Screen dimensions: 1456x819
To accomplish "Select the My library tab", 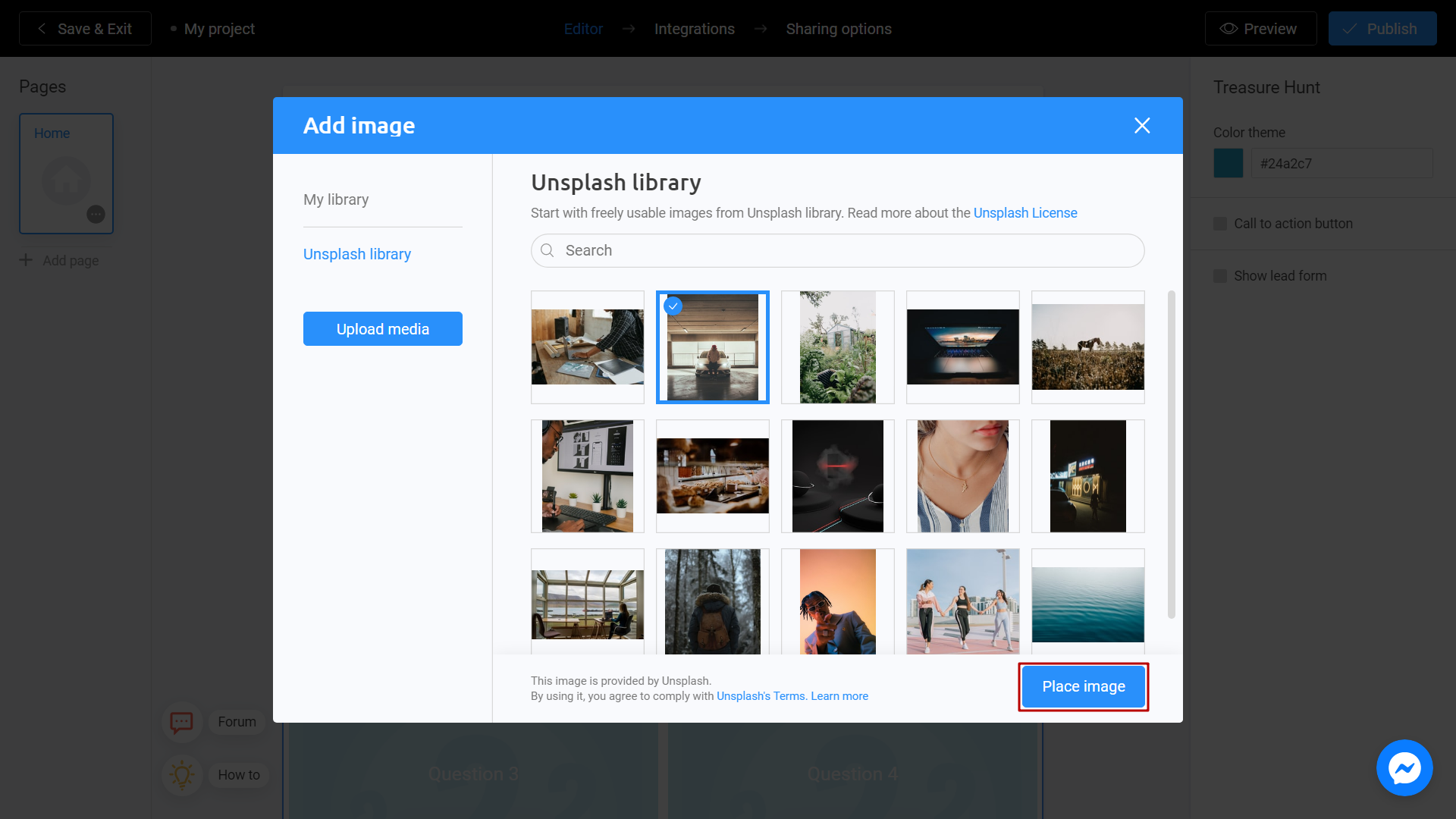I will 336,199.
